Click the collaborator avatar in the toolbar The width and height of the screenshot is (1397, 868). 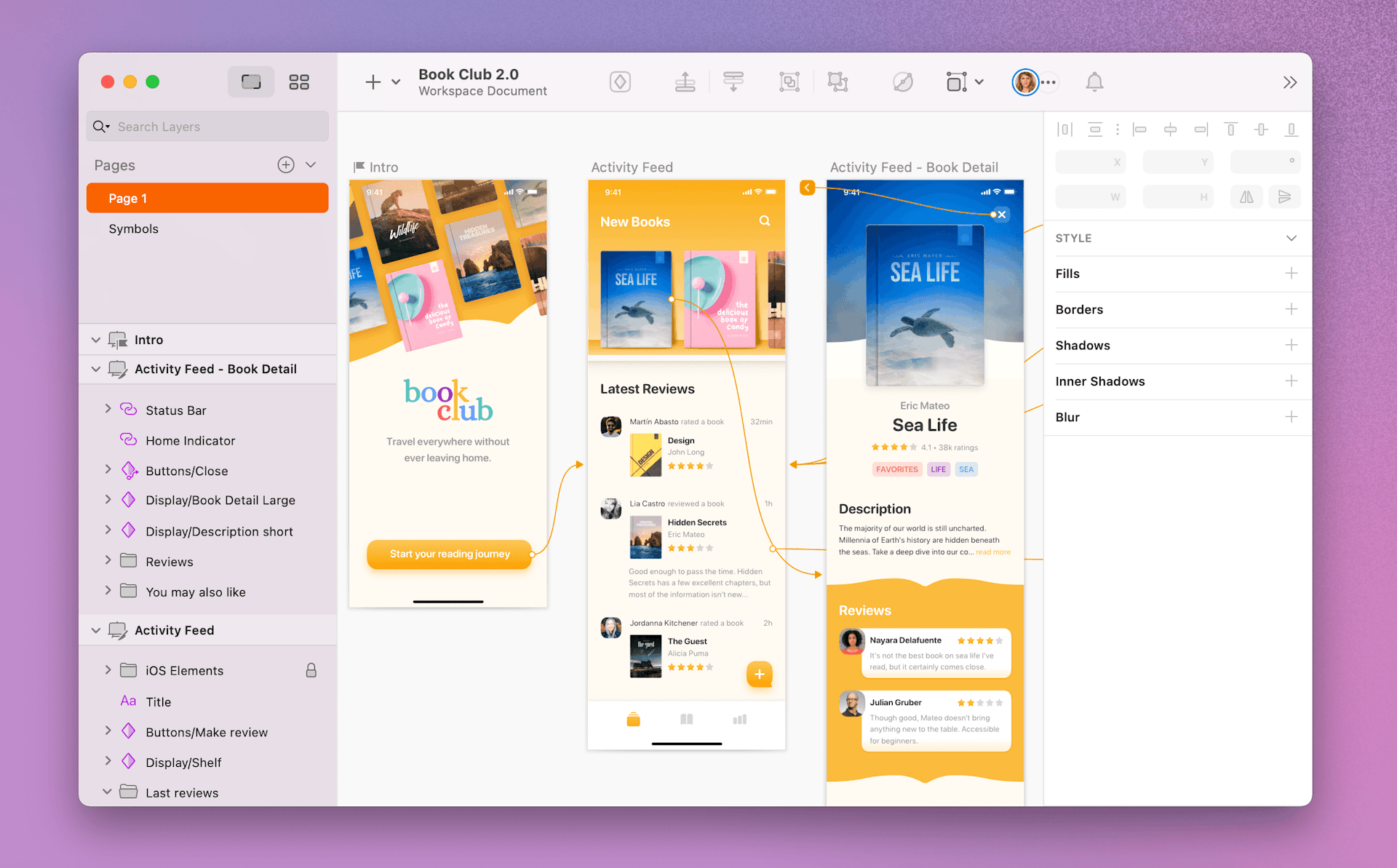(x=1026, y=81)
